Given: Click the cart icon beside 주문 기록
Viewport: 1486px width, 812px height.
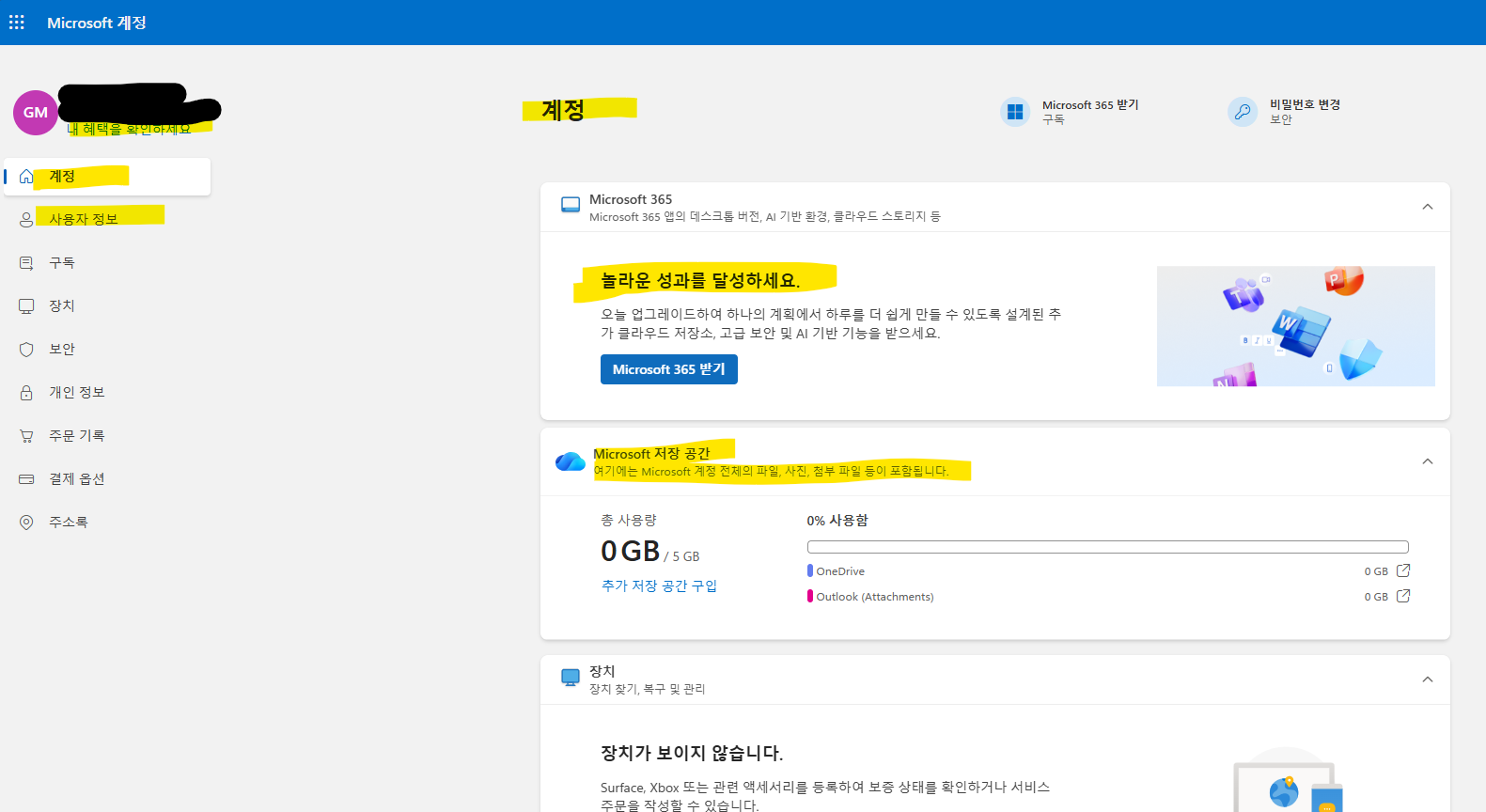Looking at the screenshot, I should pyautogui.click(x=26, y=436).
